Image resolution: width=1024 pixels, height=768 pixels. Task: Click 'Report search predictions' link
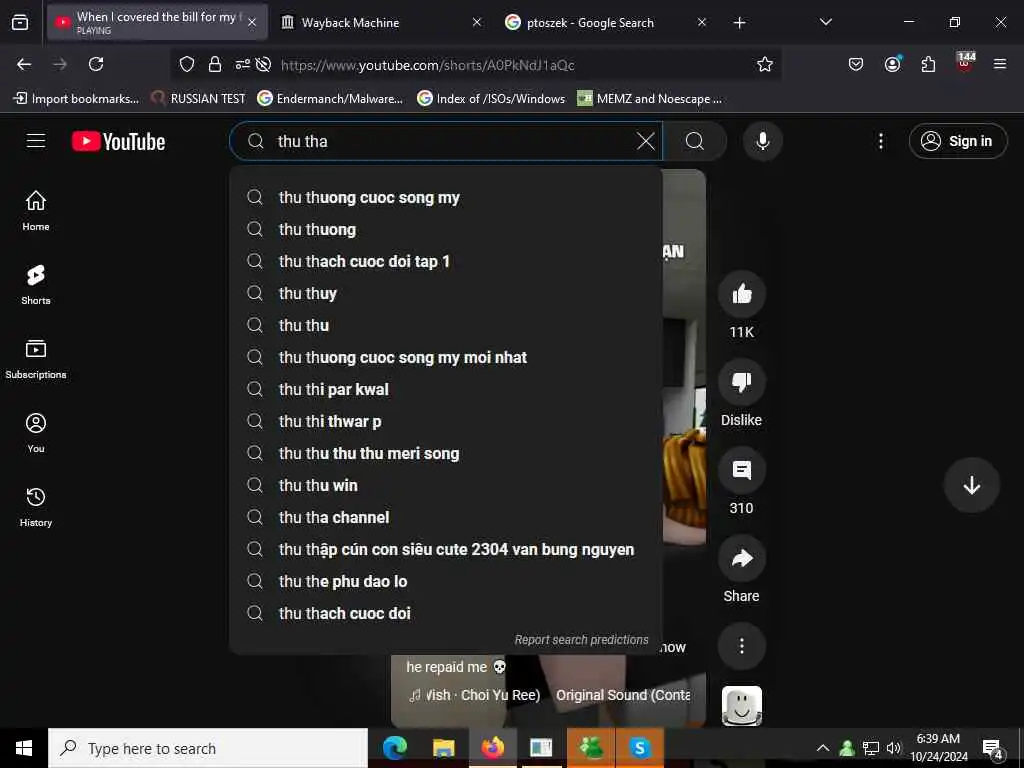[x=581, y=640]
